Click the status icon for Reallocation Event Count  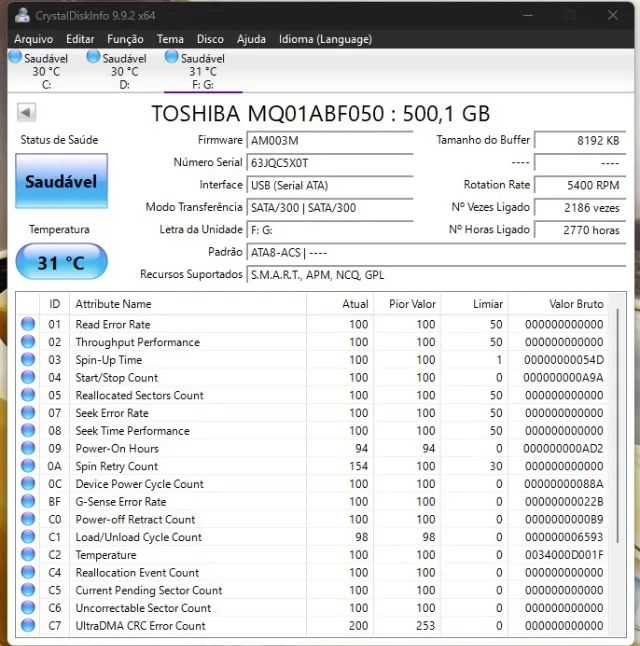click(x=28, y=572)
